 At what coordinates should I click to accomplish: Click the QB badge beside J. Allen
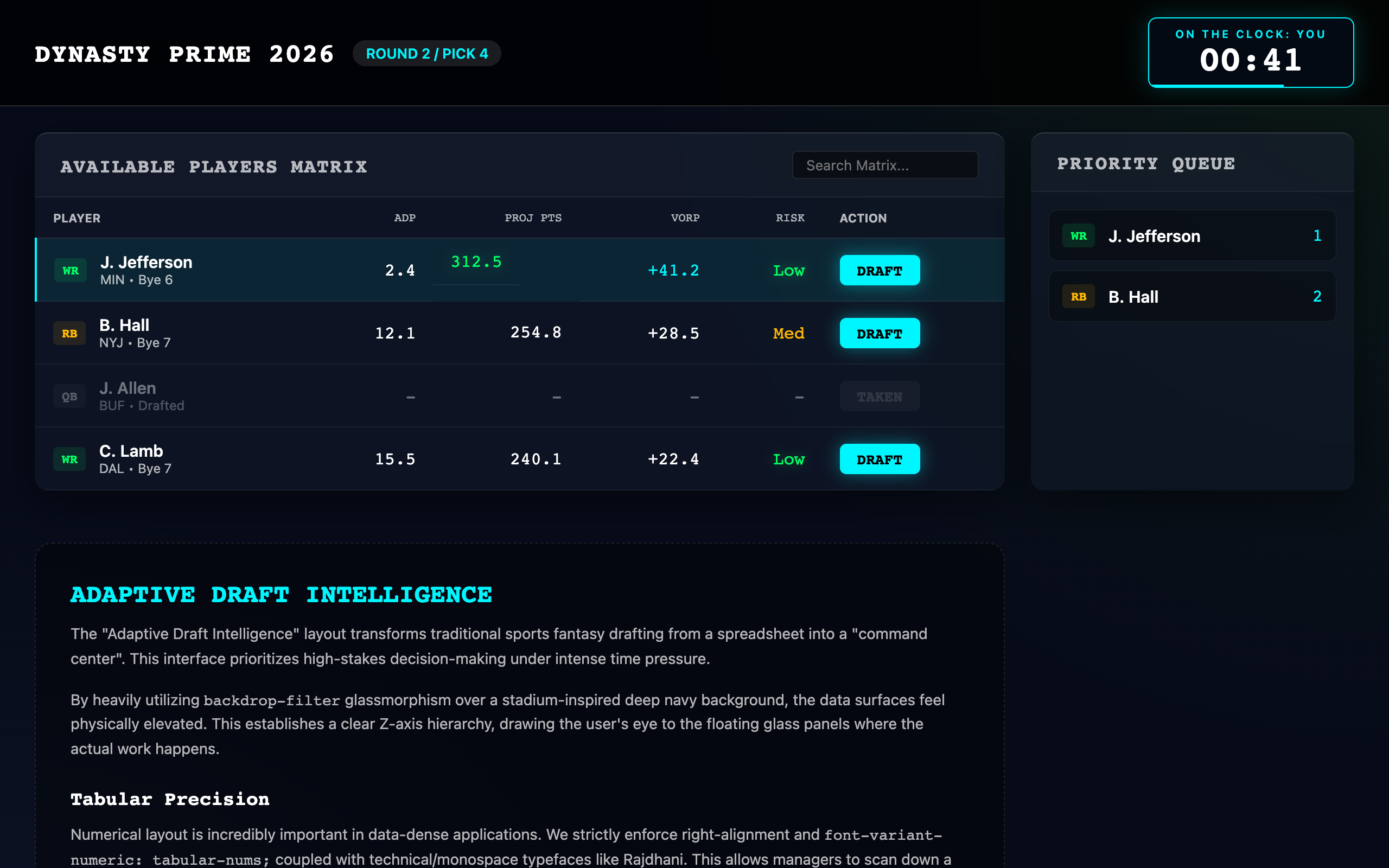[x=69, y=397]
